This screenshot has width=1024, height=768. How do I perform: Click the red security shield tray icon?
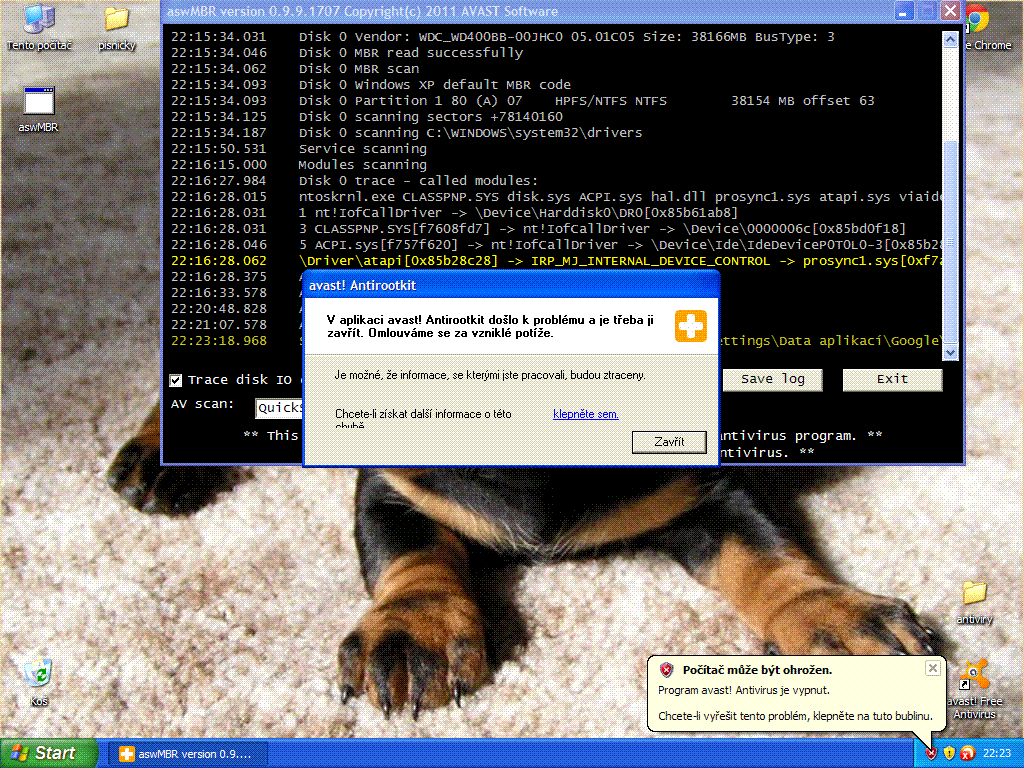coord(931,753)
